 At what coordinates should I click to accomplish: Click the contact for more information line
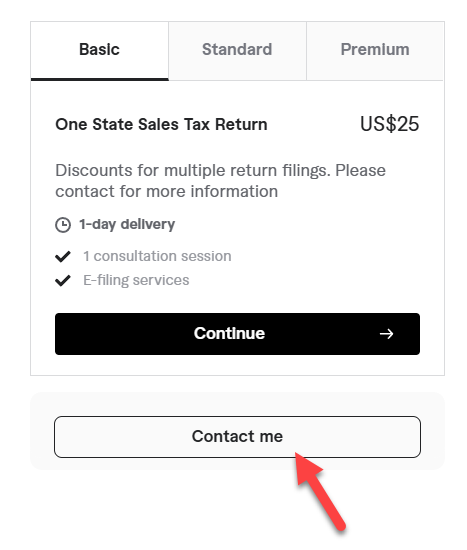pos(167,192)
